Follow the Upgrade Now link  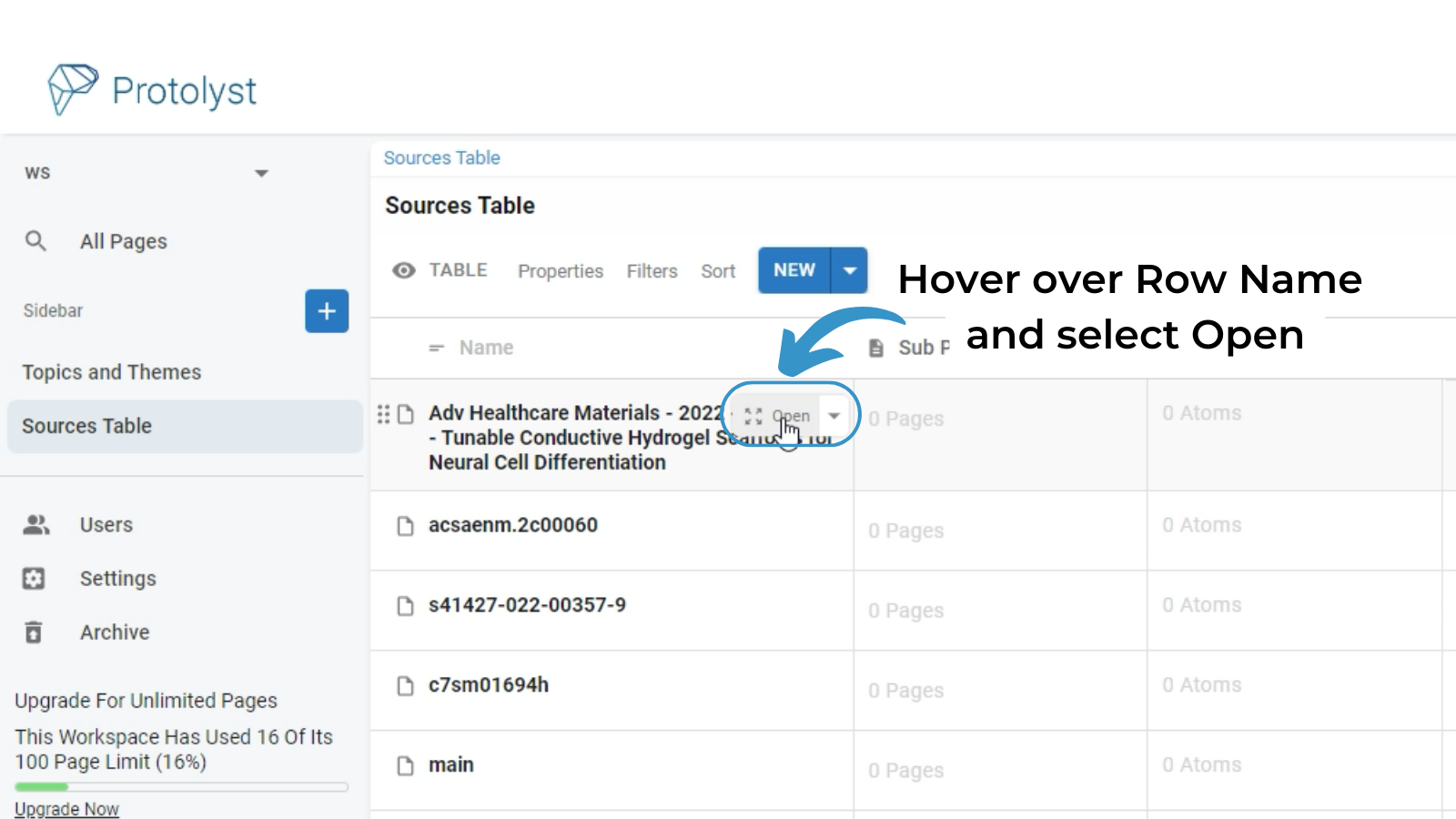(66, 808)
